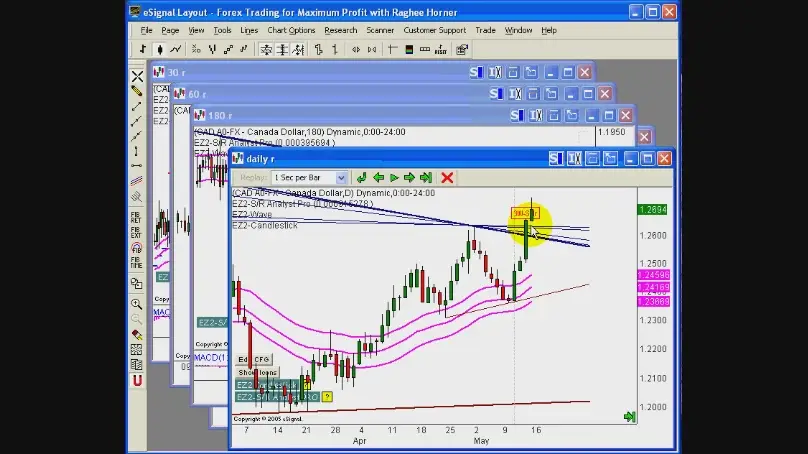Toggle symbol link 'S' on daily r window

pyautogui.click(x=556, y=159)
